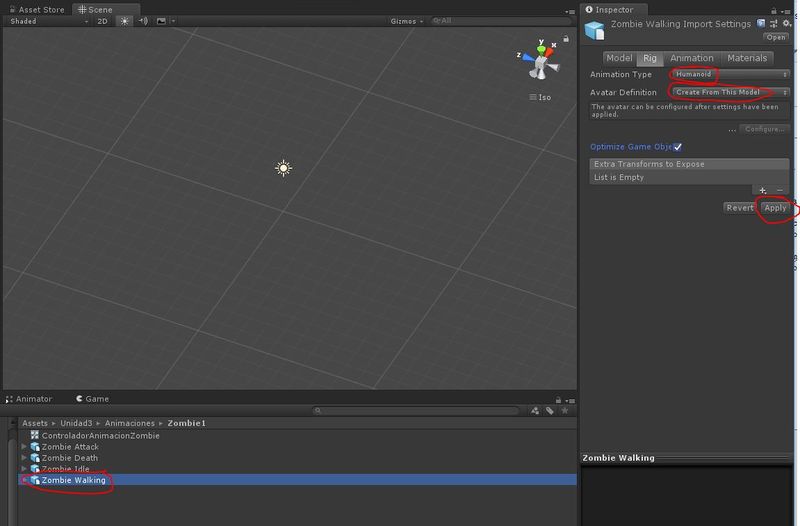This screenshot has width=800, height=526.
Task: Click the Zombie Walking preview header
Action: click(687, 458)
